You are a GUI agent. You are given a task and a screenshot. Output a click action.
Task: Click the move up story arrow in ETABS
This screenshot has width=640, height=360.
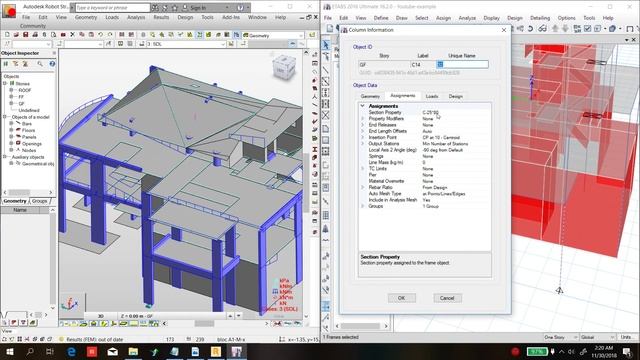[555, 29]
